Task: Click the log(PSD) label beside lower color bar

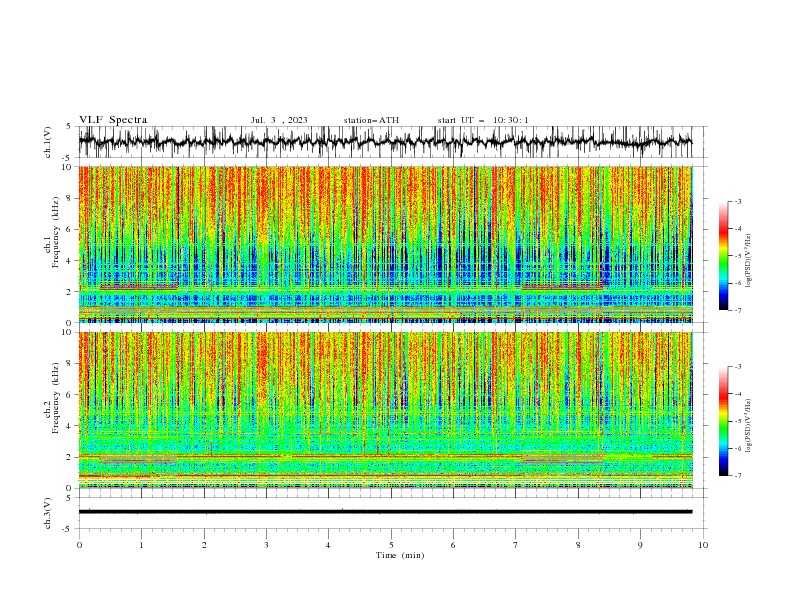Action: click(x=749, y=426)
